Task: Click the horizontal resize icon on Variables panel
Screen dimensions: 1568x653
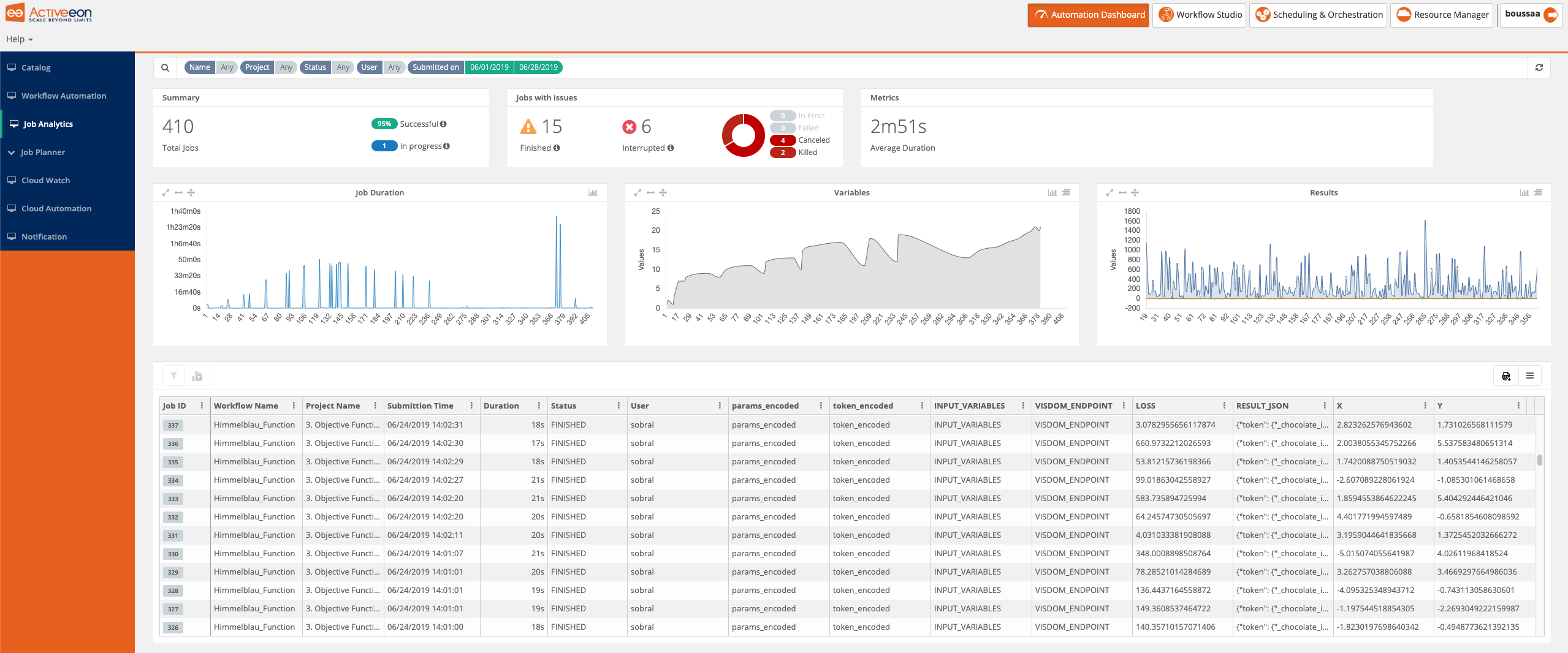Action: pos(650,192)
